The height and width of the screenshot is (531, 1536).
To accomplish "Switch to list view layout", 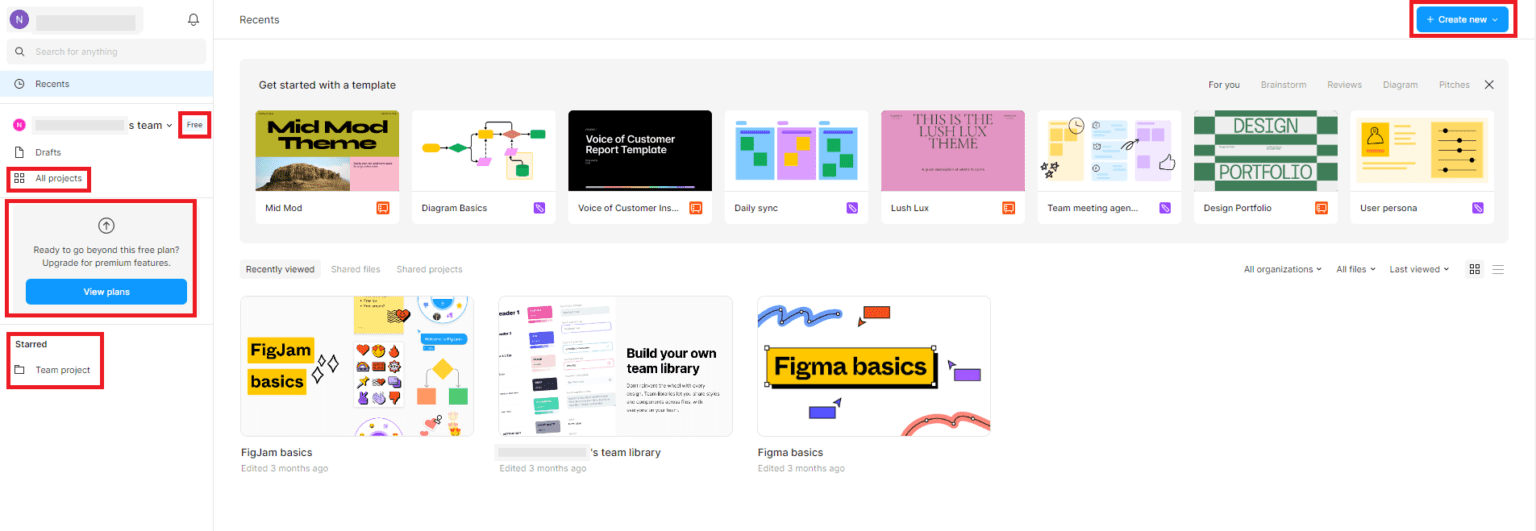I will (x=1498, y=269).
